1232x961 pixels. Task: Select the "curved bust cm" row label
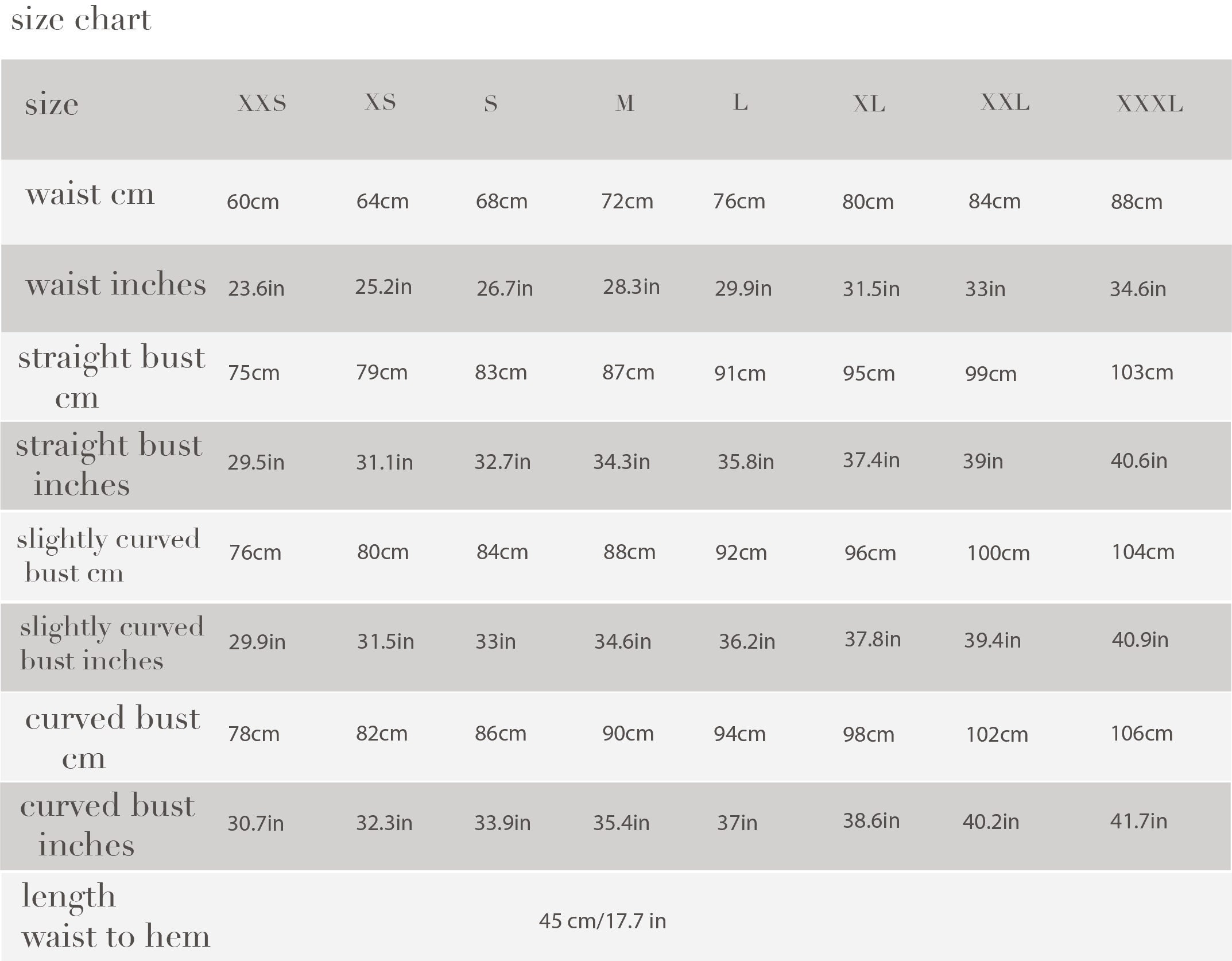tap(113, 738)
